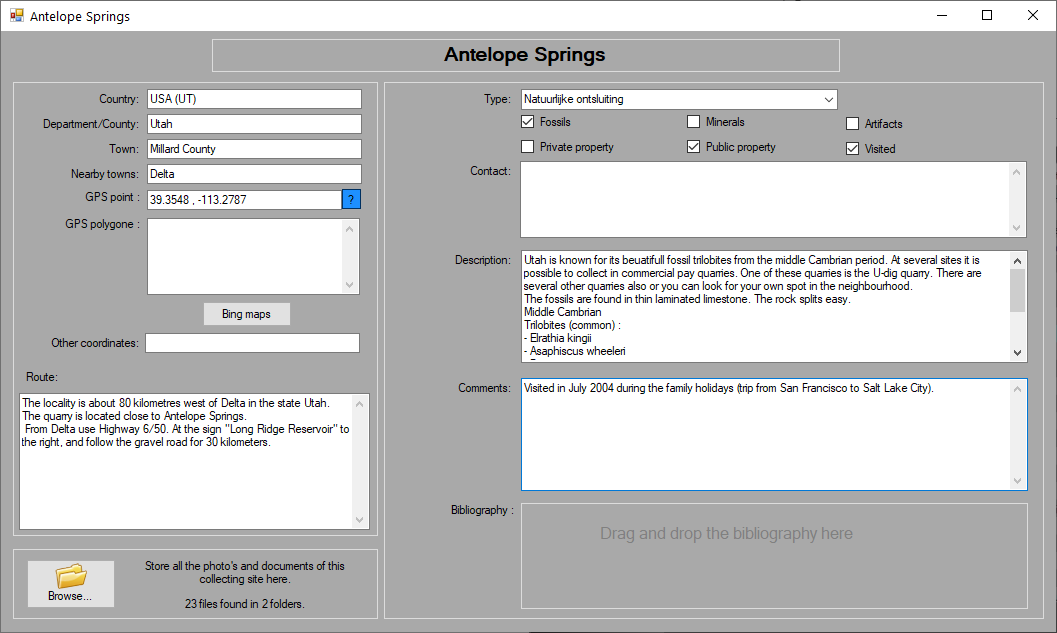Click the "Elrathia kingii" line in Description
The width and height of the screenshot is (1057, 633).
pos(560,338)
